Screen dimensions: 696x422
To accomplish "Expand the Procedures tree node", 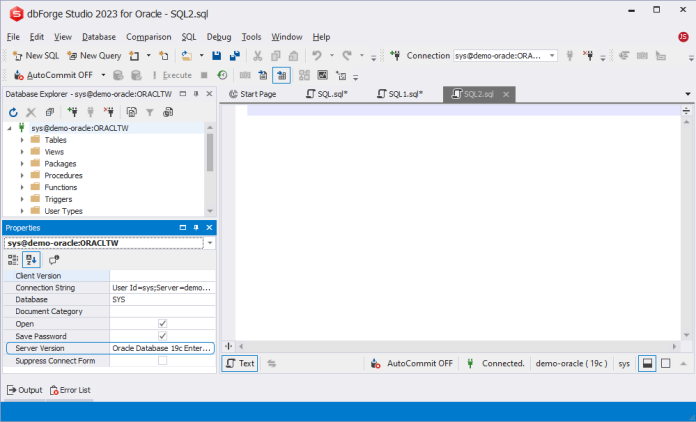I will click(22, 175).
